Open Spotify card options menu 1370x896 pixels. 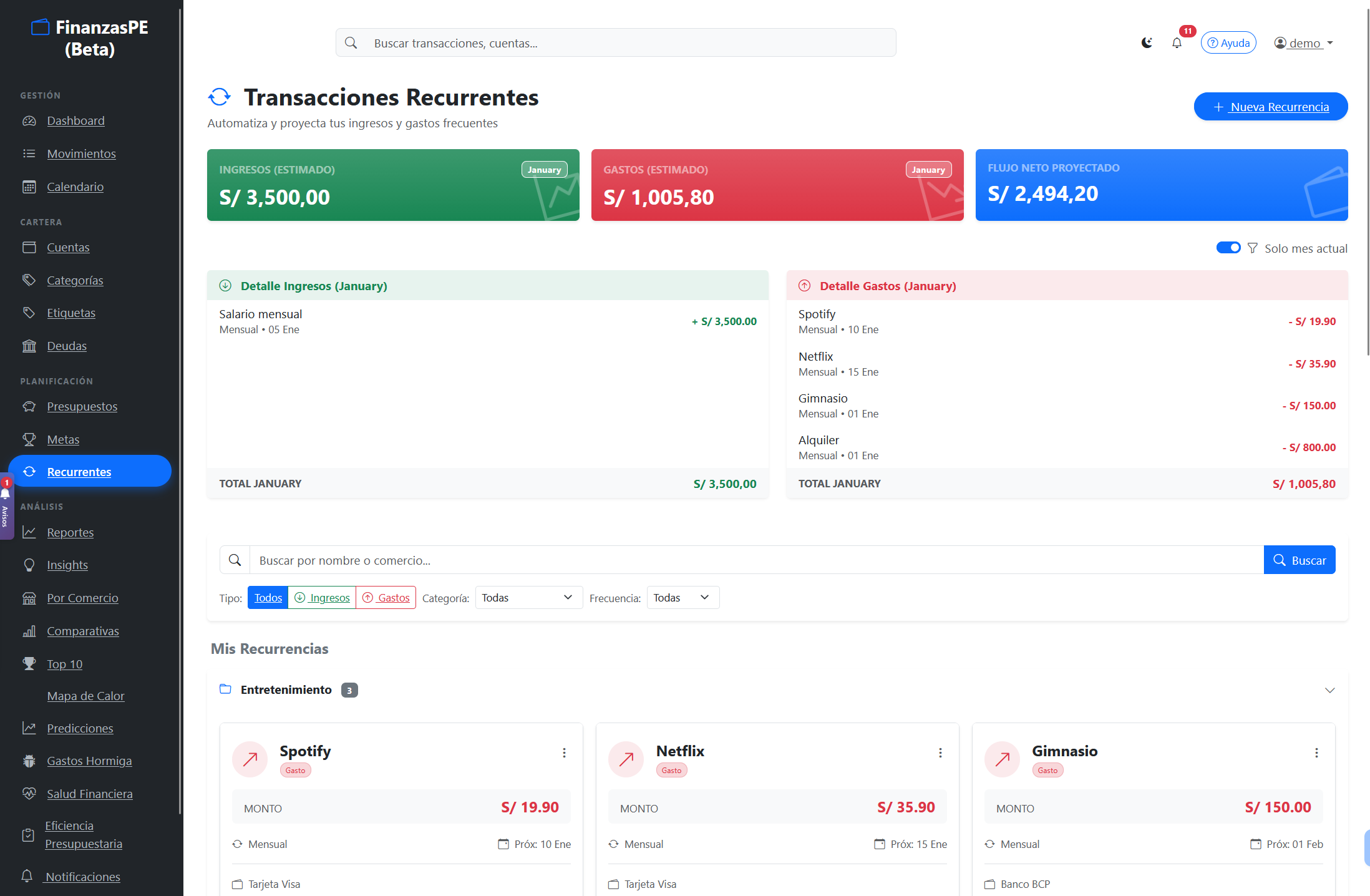click(564, 753)
